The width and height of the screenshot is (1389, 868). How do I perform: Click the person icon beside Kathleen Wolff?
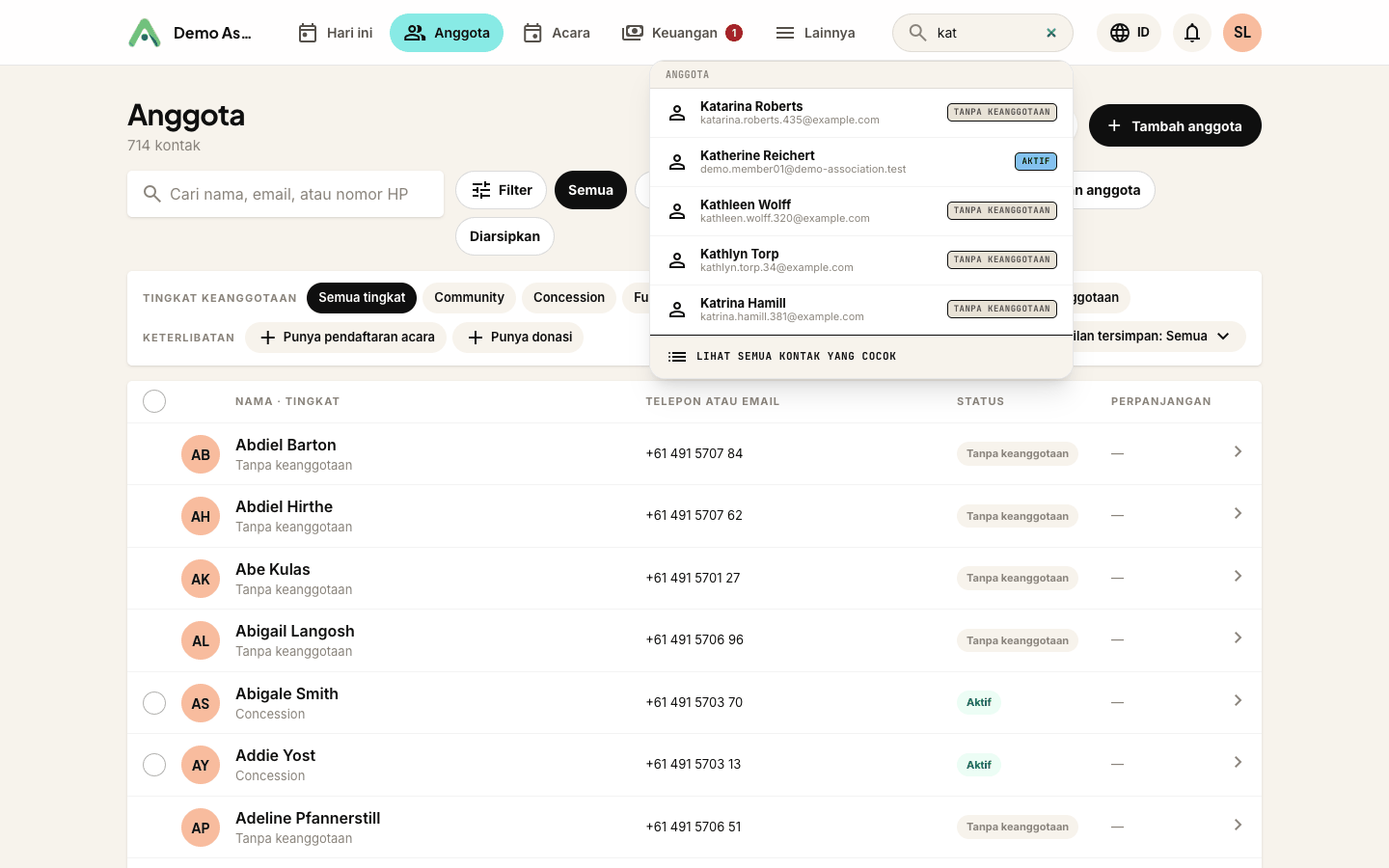(x=677, y=211)
